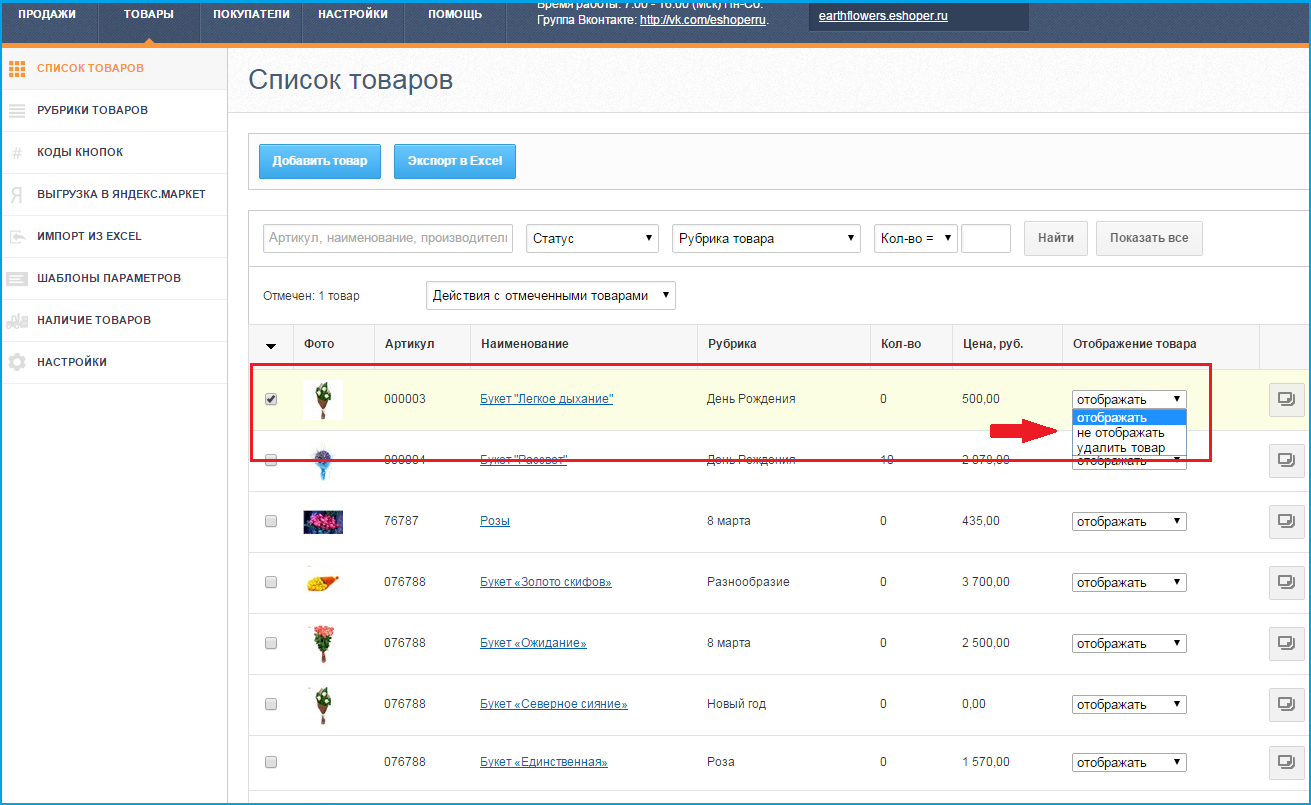Screen dimensions: 1311x805
Task: Click the Коды кнопок hash icon
Action: click(16, 153)
